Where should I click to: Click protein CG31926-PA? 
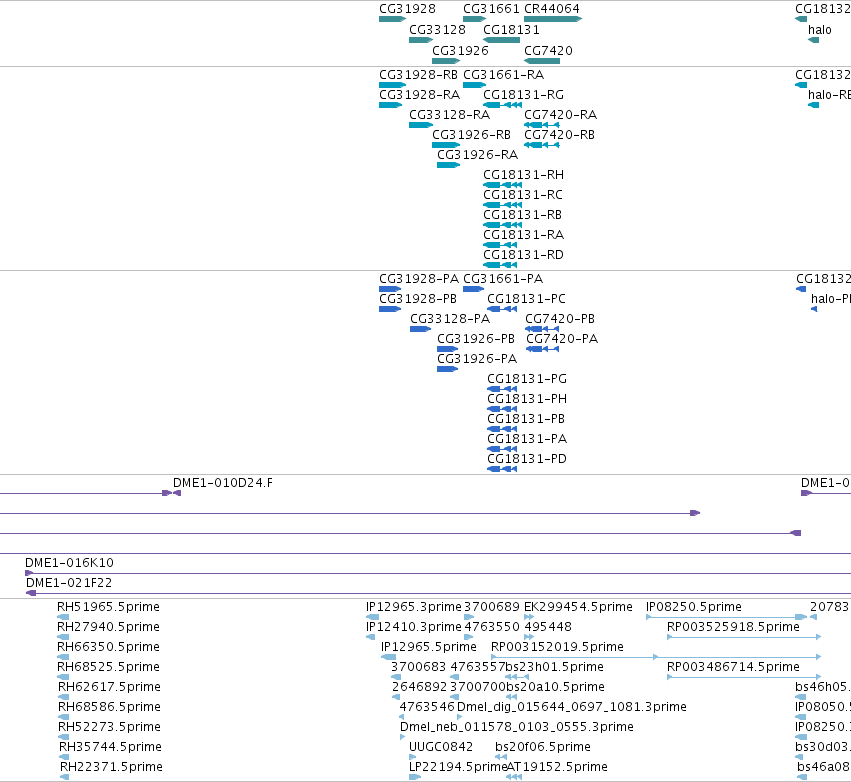pyautogui.click(x=448, y=369)
